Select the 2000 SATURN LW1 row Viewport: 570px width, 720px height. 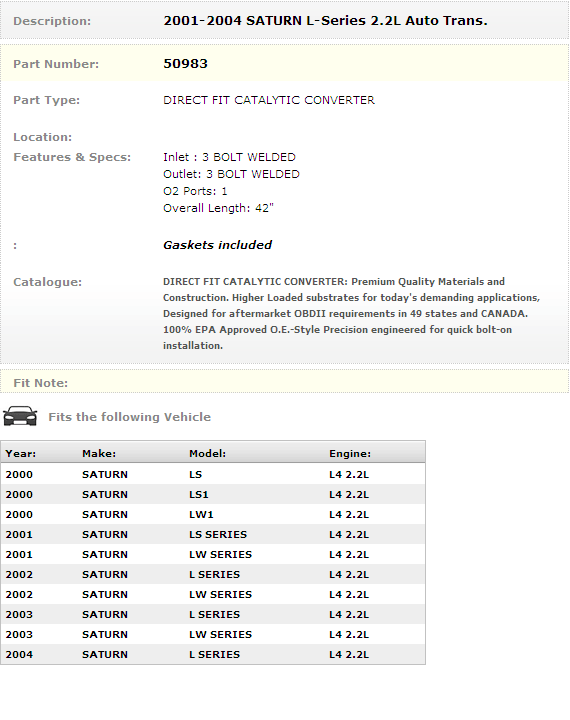tap(213, 514)
